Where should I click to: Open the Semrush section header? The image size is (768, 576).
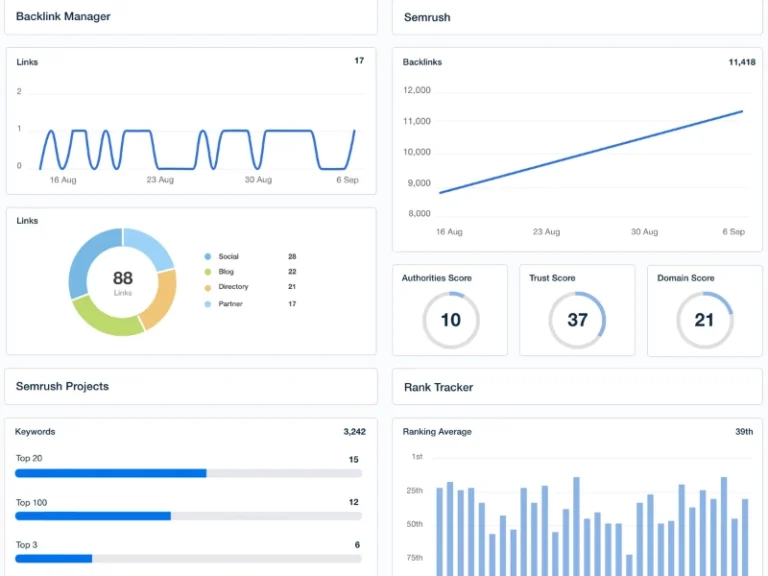point(426,17)
